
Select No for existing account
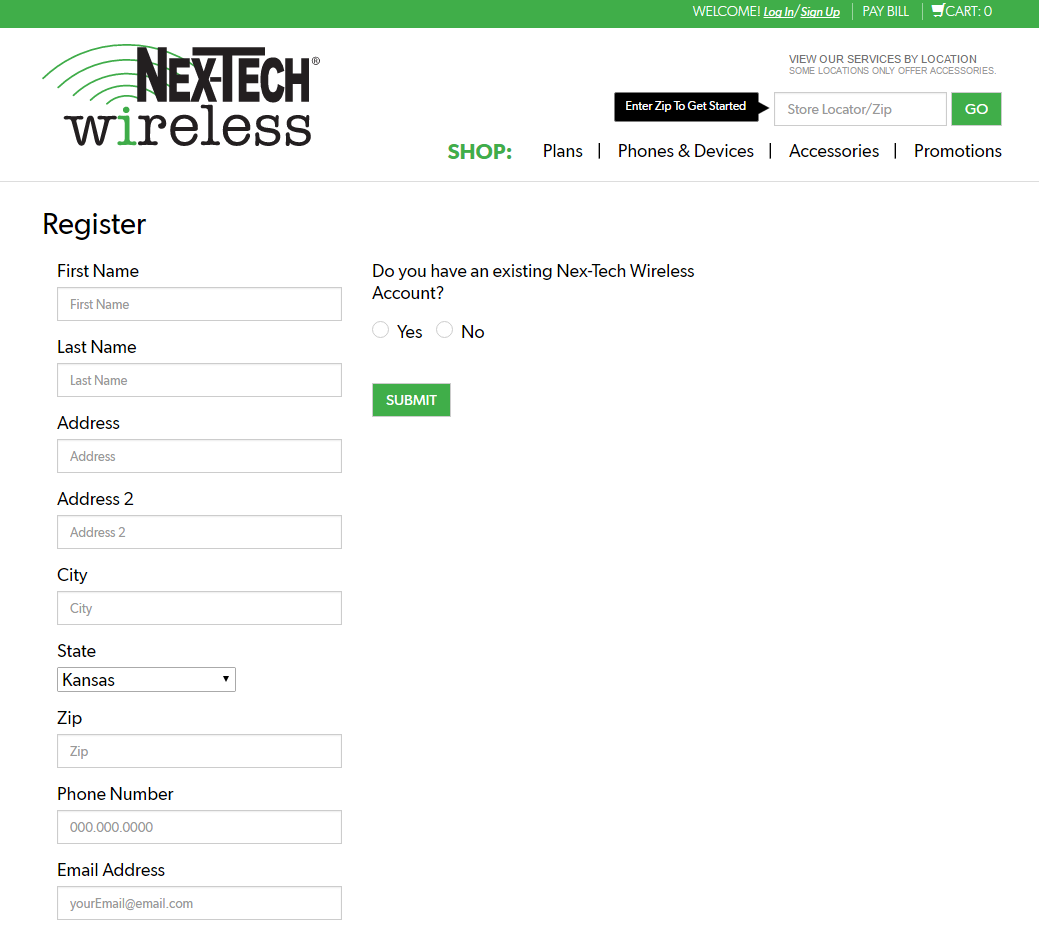(x=445, y=330)
